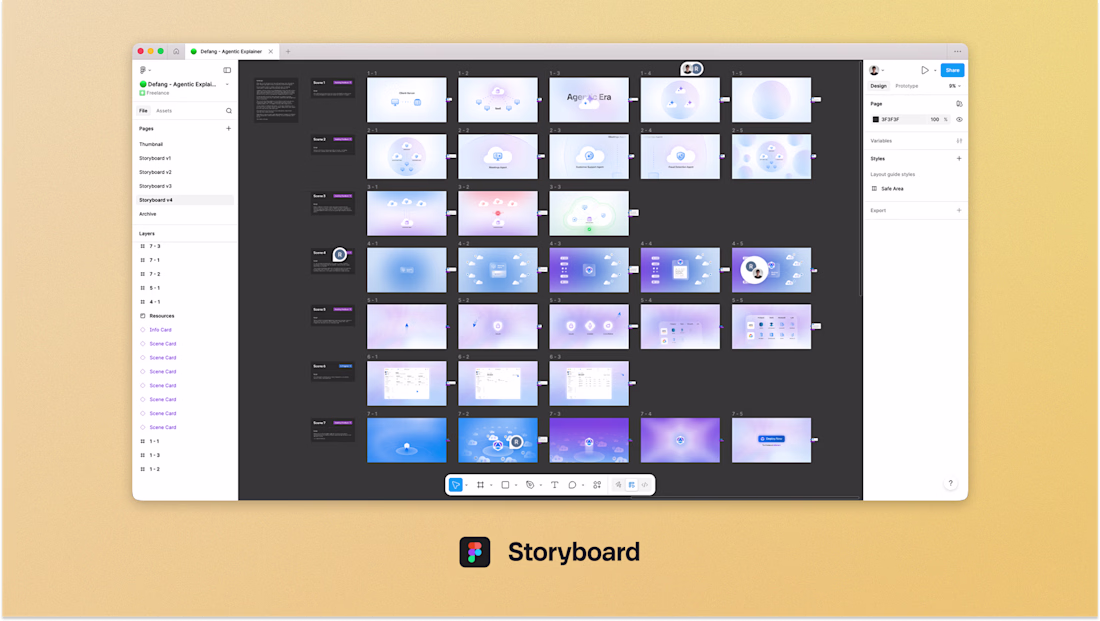
Task: Expand the file name dropdown chevron
Action: pos(227,84)
